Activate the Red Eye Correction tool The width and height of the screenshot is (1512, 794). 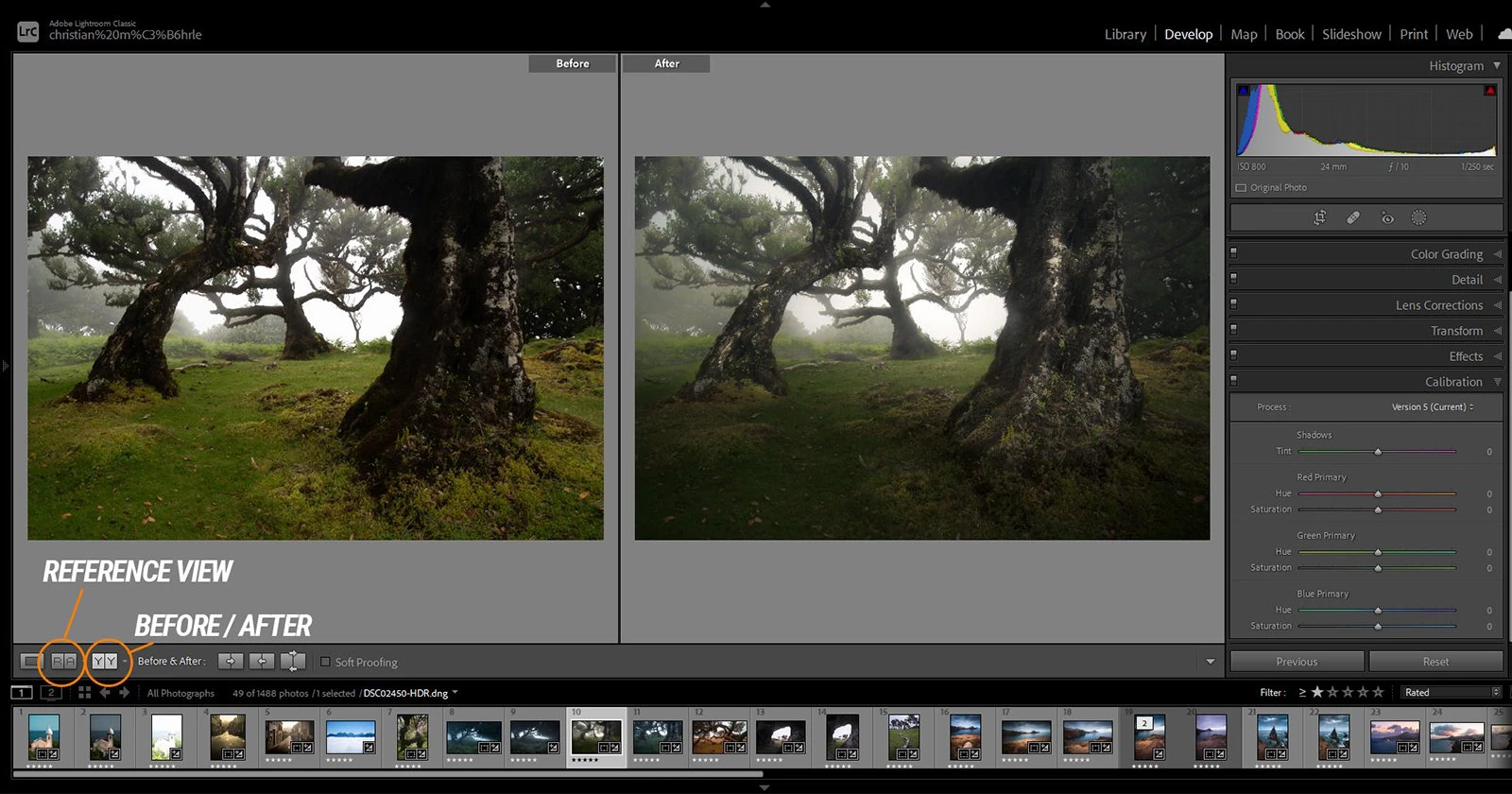(x=1386, y=217)
